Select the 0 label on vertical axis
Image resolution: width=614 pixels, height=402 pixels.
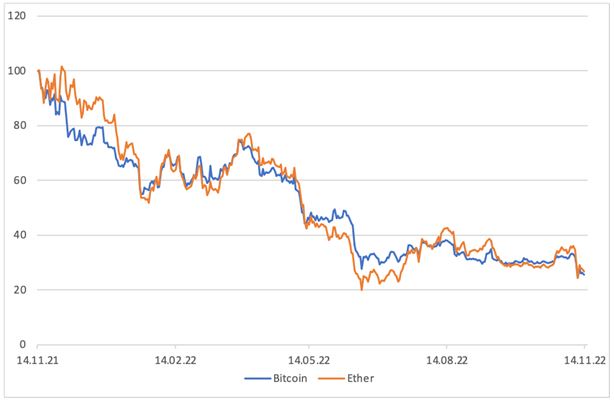click(25, 345)
